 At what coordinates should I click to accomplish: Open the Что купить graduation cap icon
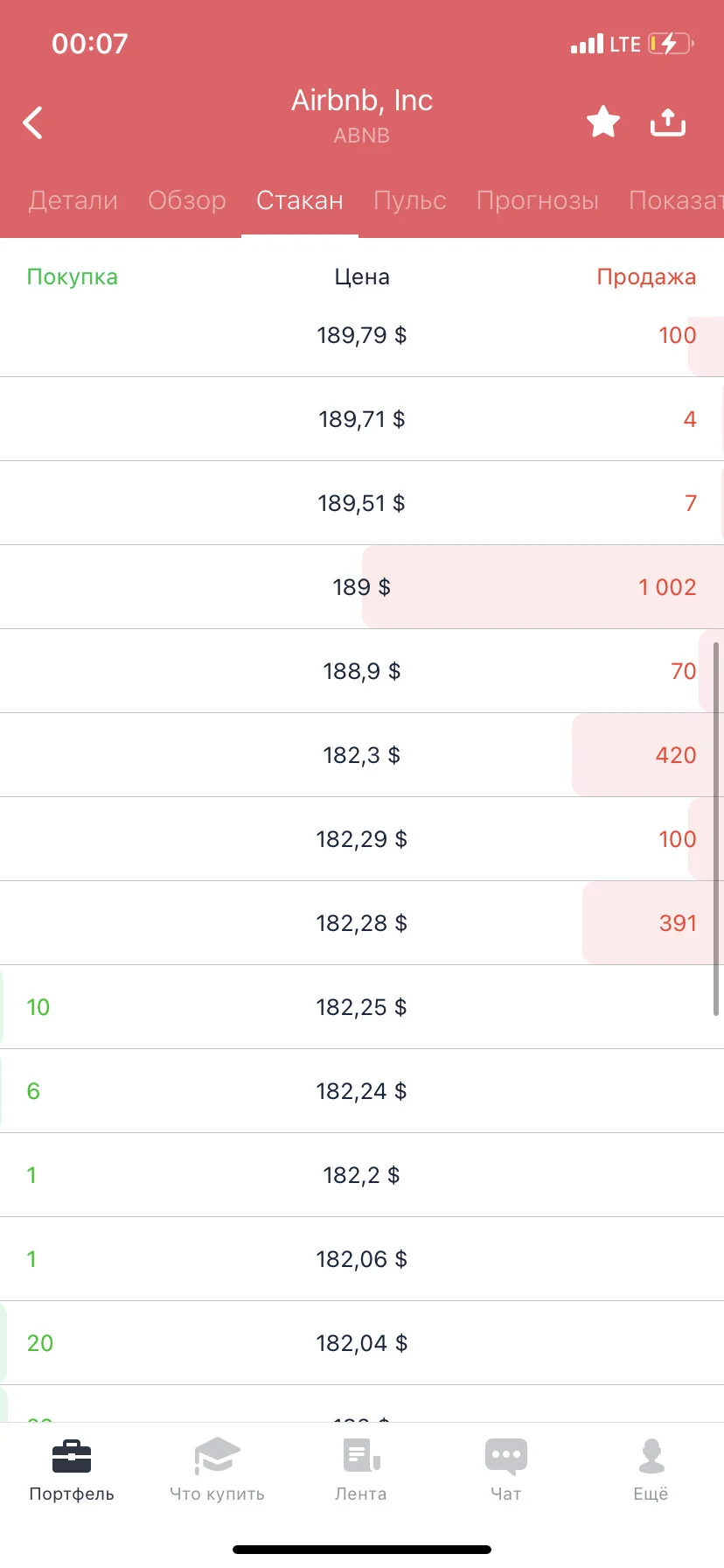217,1456
